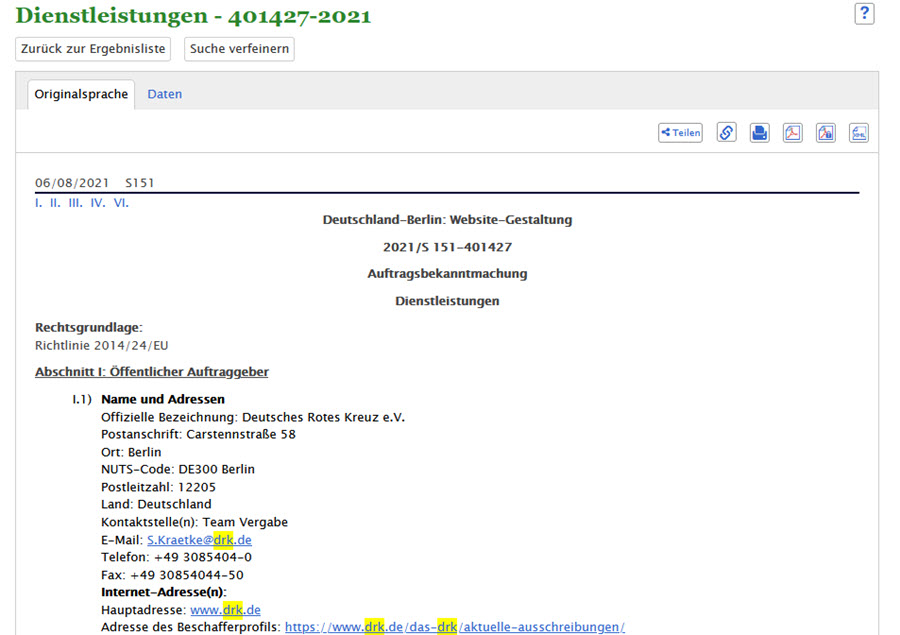Jump to section I. anchor link

39,203
